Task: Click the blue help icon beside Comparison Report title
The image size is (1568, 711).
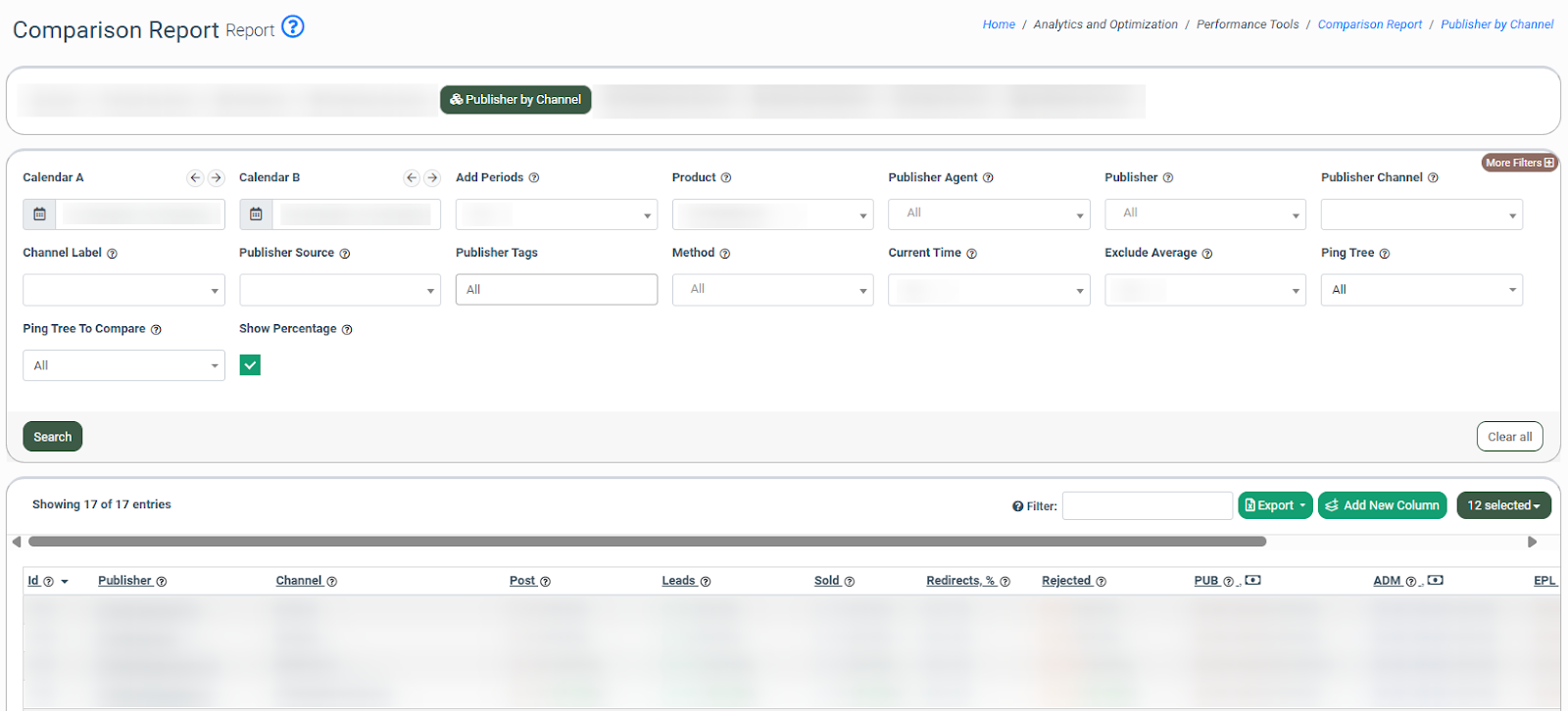Action: (292, 26)
